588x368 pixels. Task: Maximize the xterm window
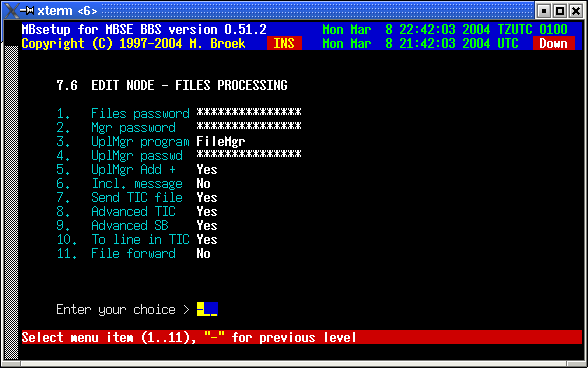[560, 11]
